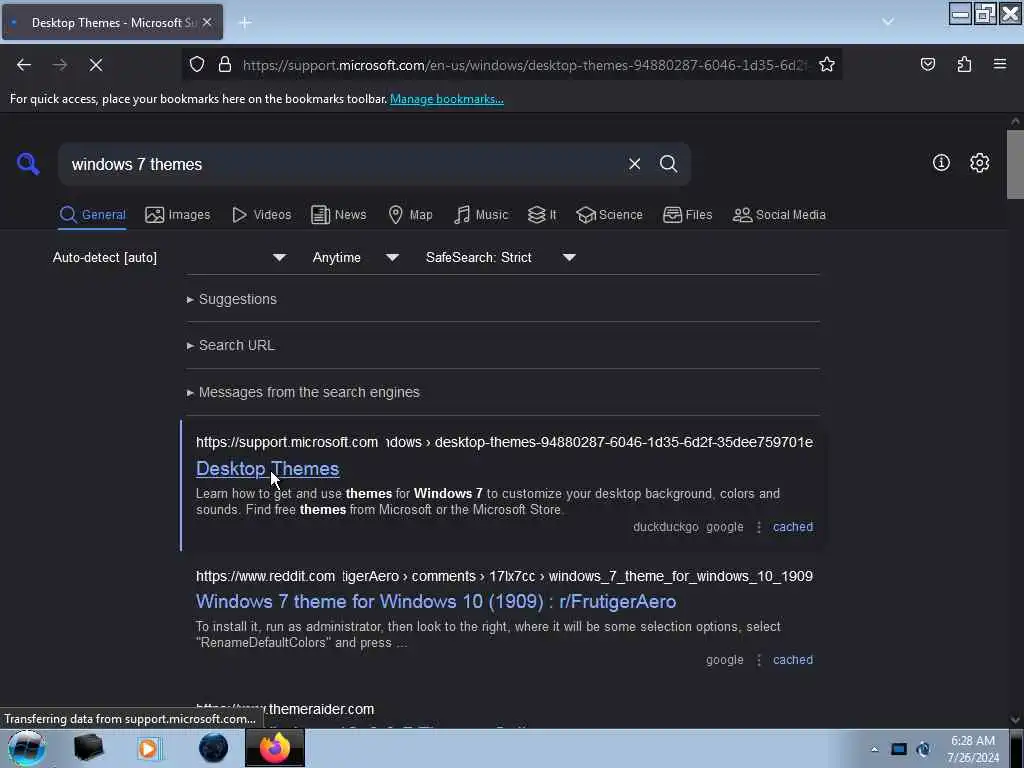Open the Anytime time range dropdown
The image size is (1024, 768).
click(356, 257)
